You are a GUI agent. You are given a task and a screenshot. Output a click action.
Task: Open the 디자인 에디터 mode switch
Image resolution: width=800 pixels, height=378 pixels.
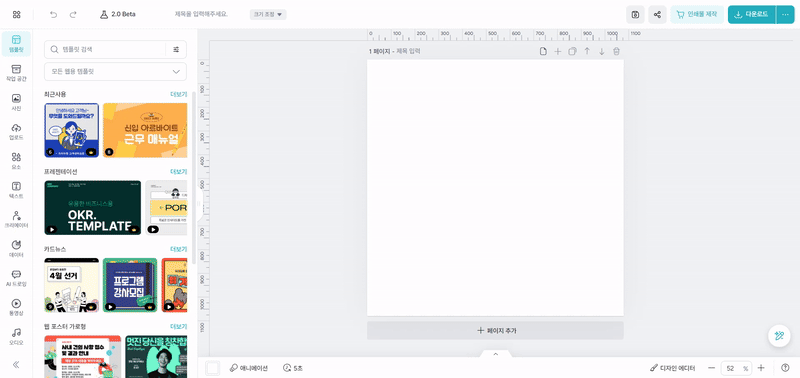point(672,368)
